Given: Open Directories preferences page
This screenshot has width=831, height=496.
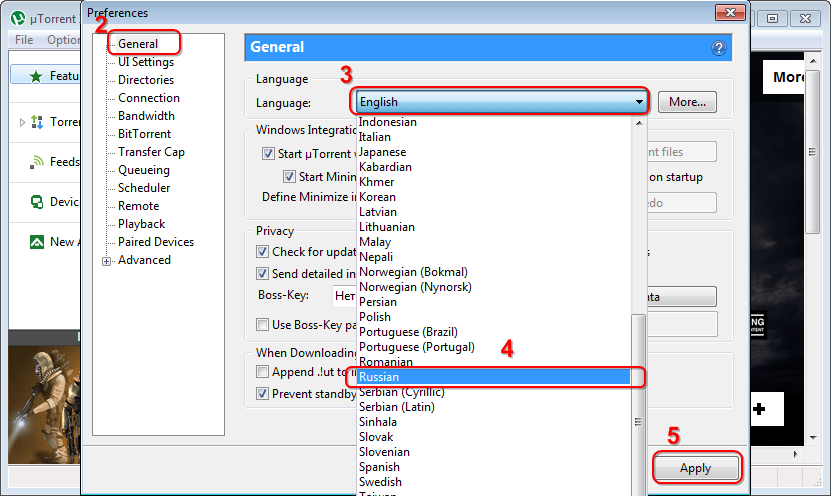Looking at the screenshot, I should tap(146, 80).
